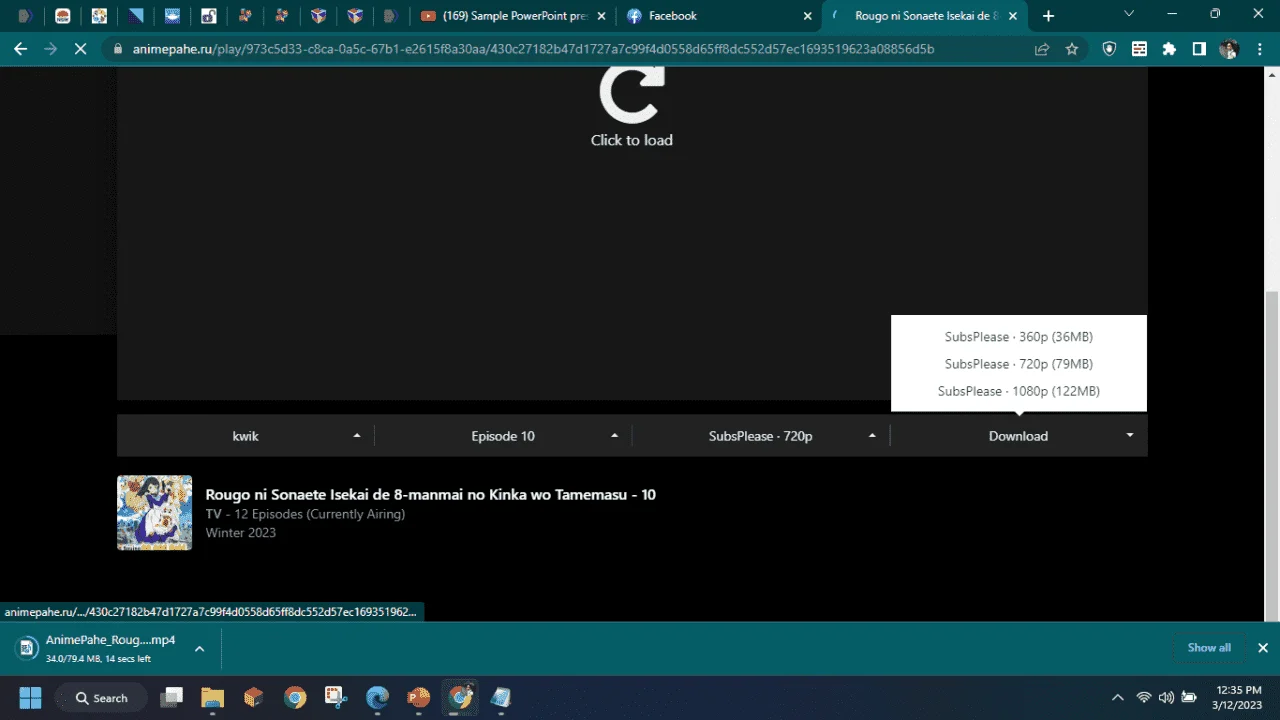Choose SubsPlease 1080p (122MB) download

[1018, 391]
